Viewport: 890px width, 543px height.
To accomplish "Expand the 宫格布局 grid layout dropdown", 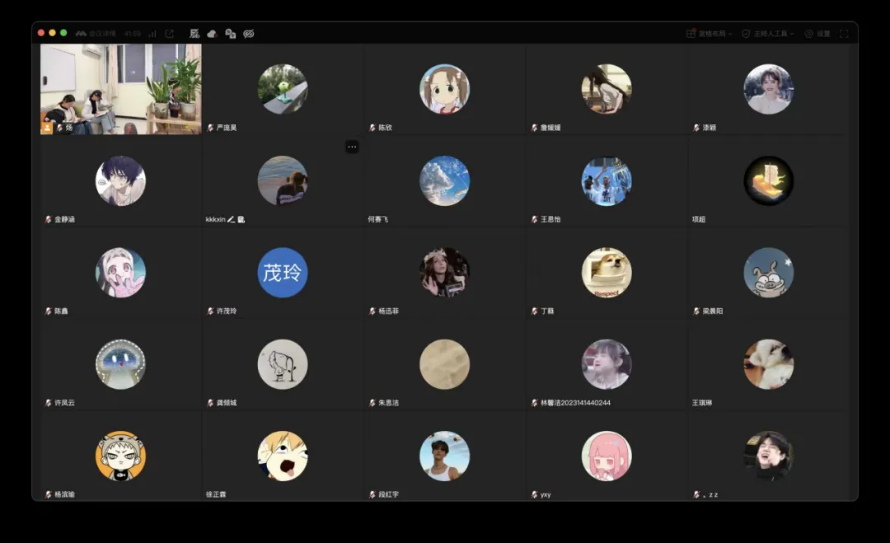I will [710, 33].
